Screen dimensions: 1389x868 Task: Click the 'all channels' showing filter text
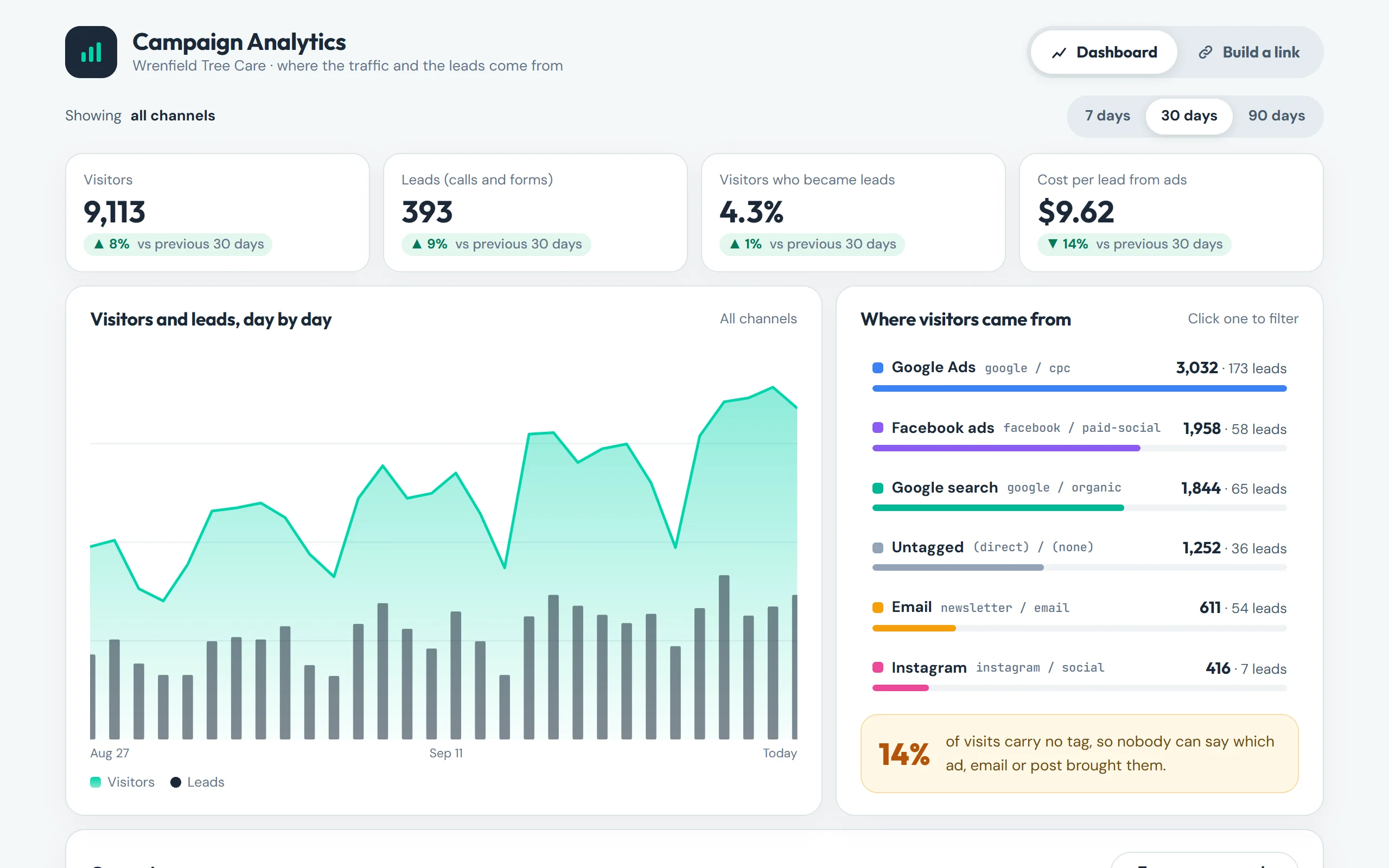coord(173,116)
